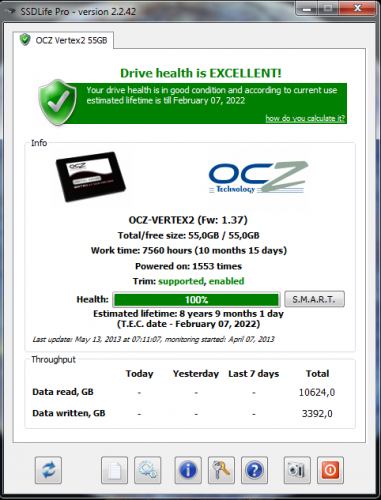Click the 'Yesterday' column header
Image resolution: width=381 pixels, height=500 pixels.
196,374
